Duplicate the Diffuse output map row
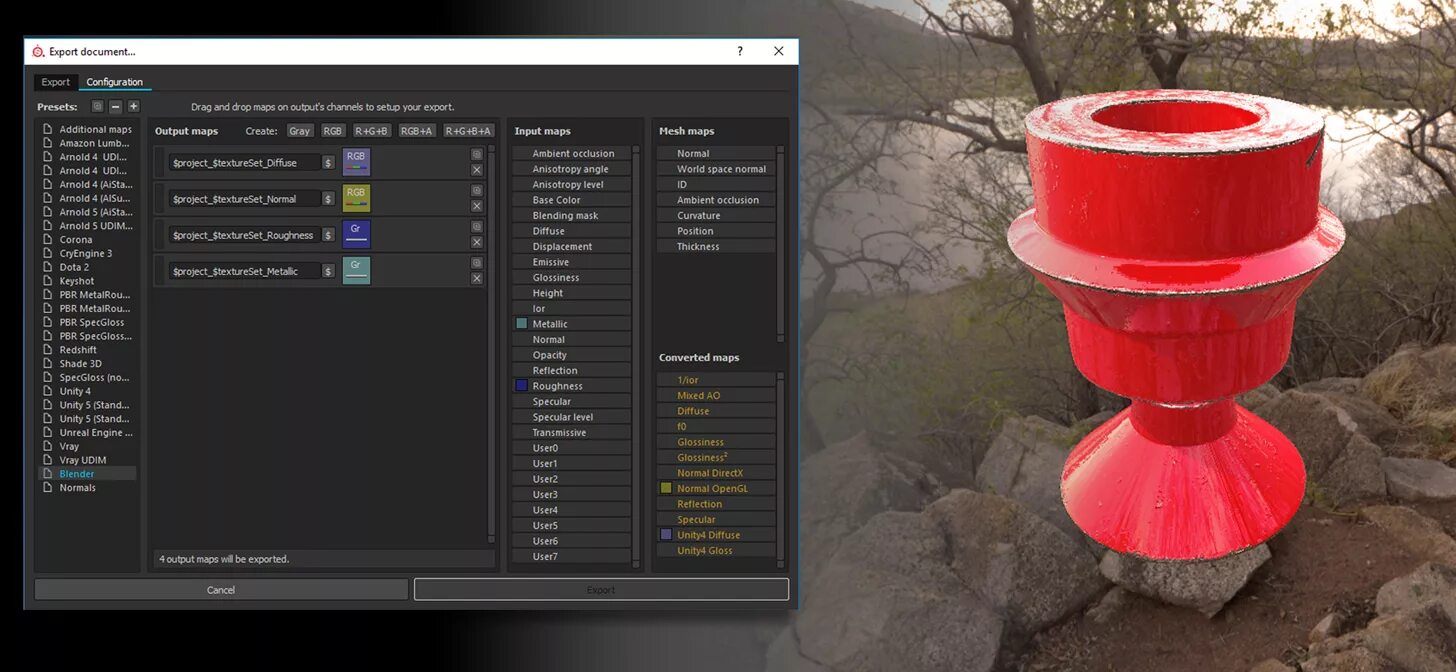The width and height of the screenshot is (1456, 672). pos(477,154)
